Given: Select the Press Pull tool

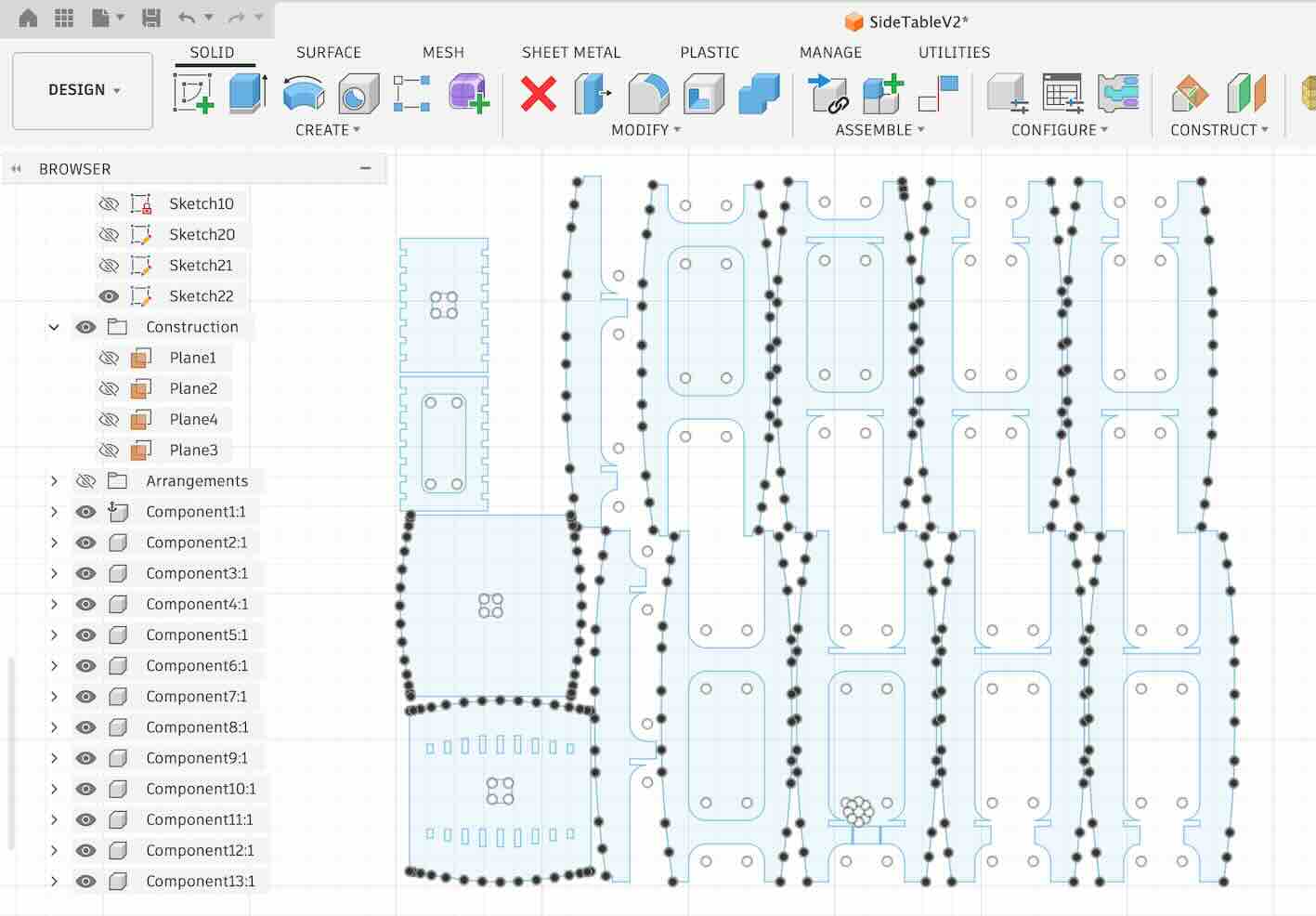Looking at the screenshot, I should point(593,94).
